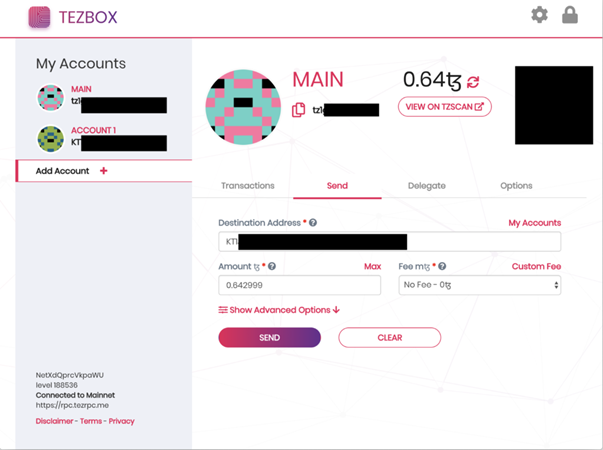Open the Privacy link
Image resolution: width=603 pixels, height=450 pixels.
pyautogui.click(x=122, y=421)
